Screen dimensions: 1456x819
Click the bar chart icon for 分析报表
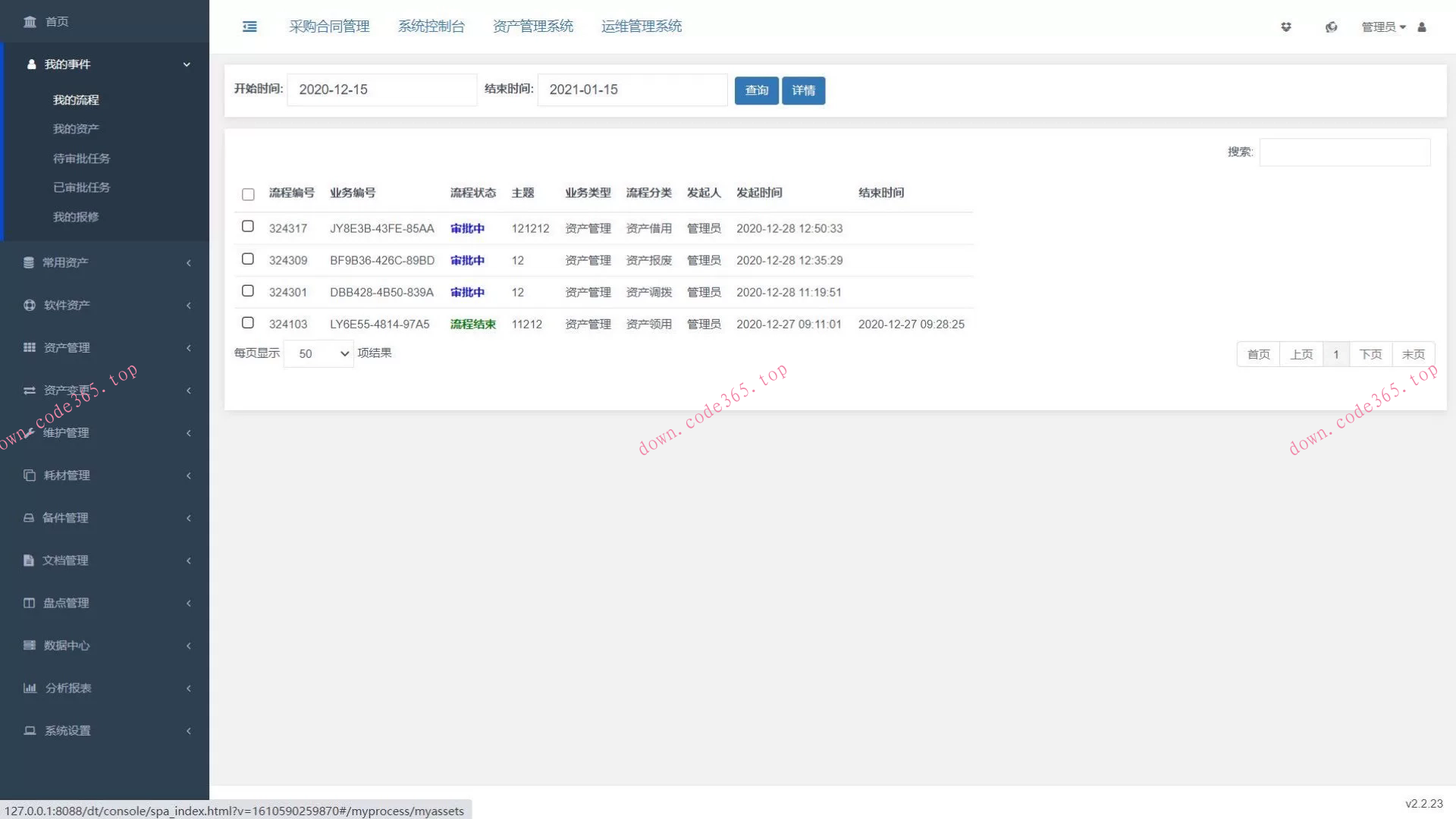30,688
